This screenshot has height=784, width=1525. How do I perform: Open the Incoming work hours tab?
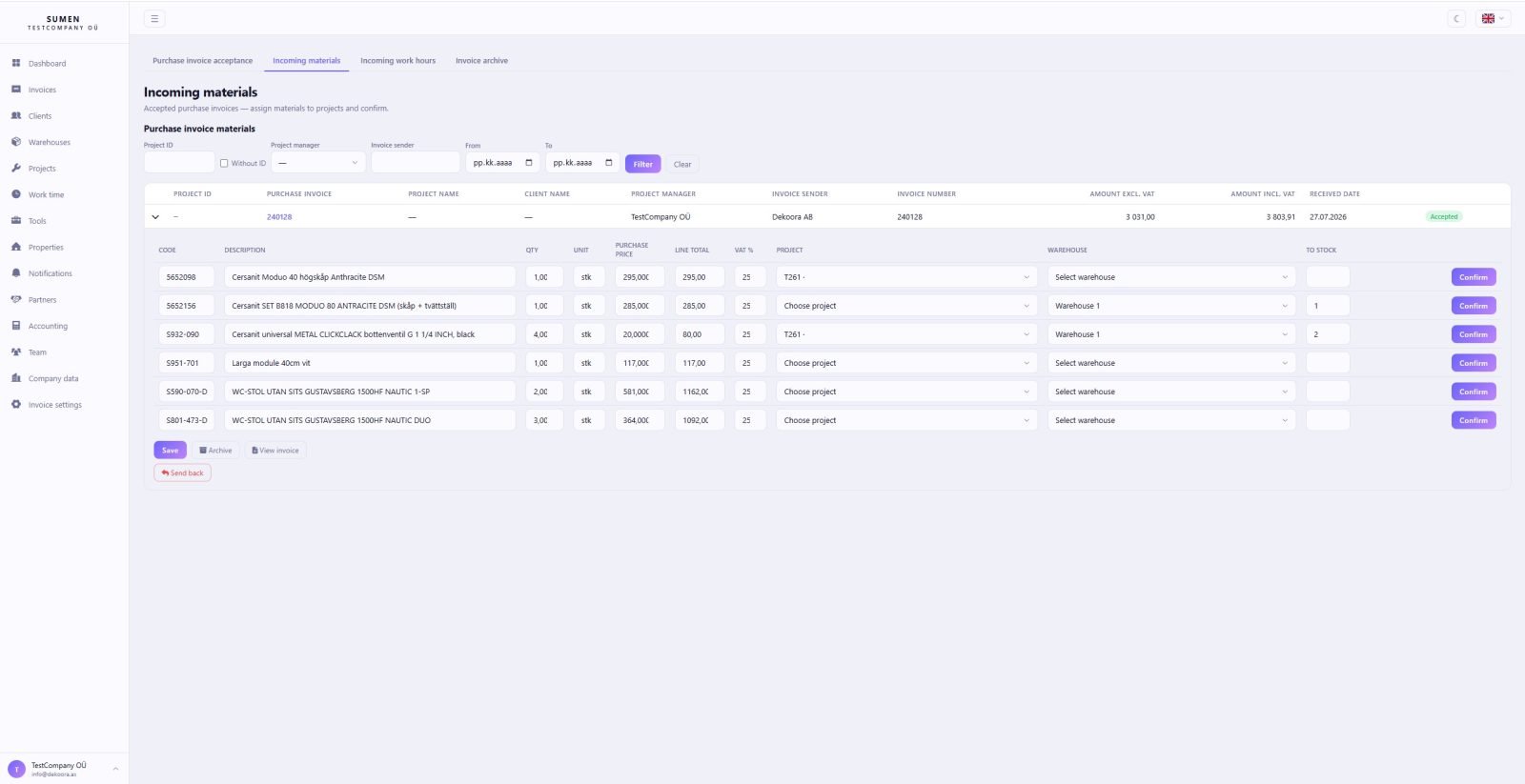(x=397, y=61)
